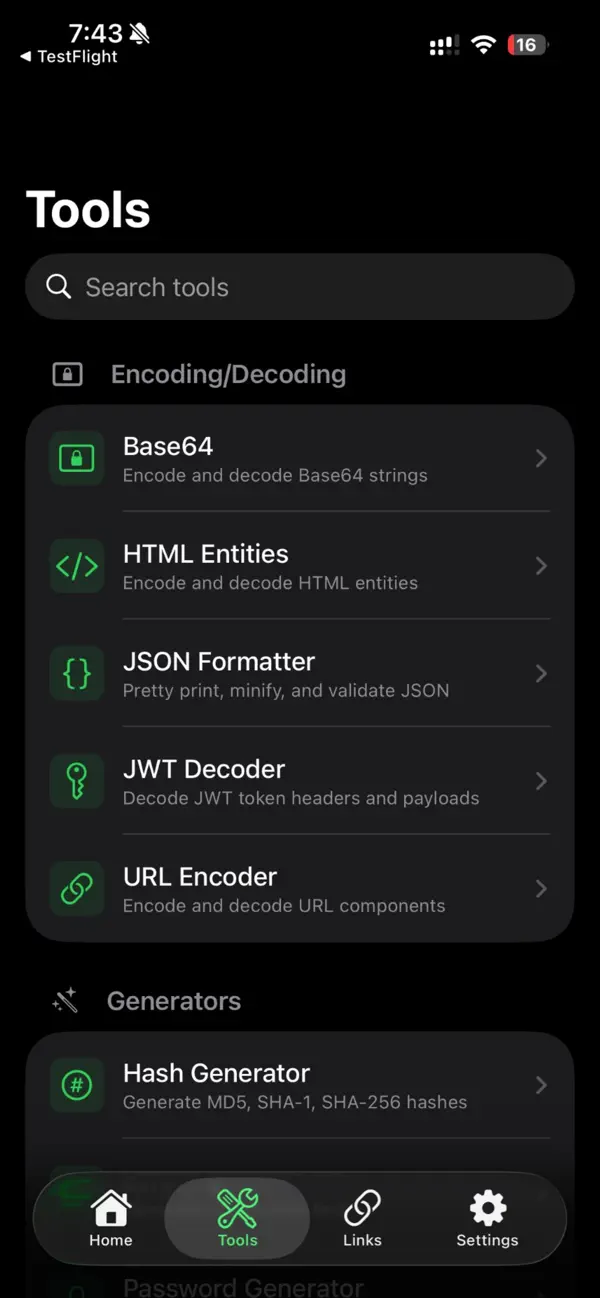Select the Hash Generator number icon
Viewport: 600px width, 1298px height.
coord(77,1085)
